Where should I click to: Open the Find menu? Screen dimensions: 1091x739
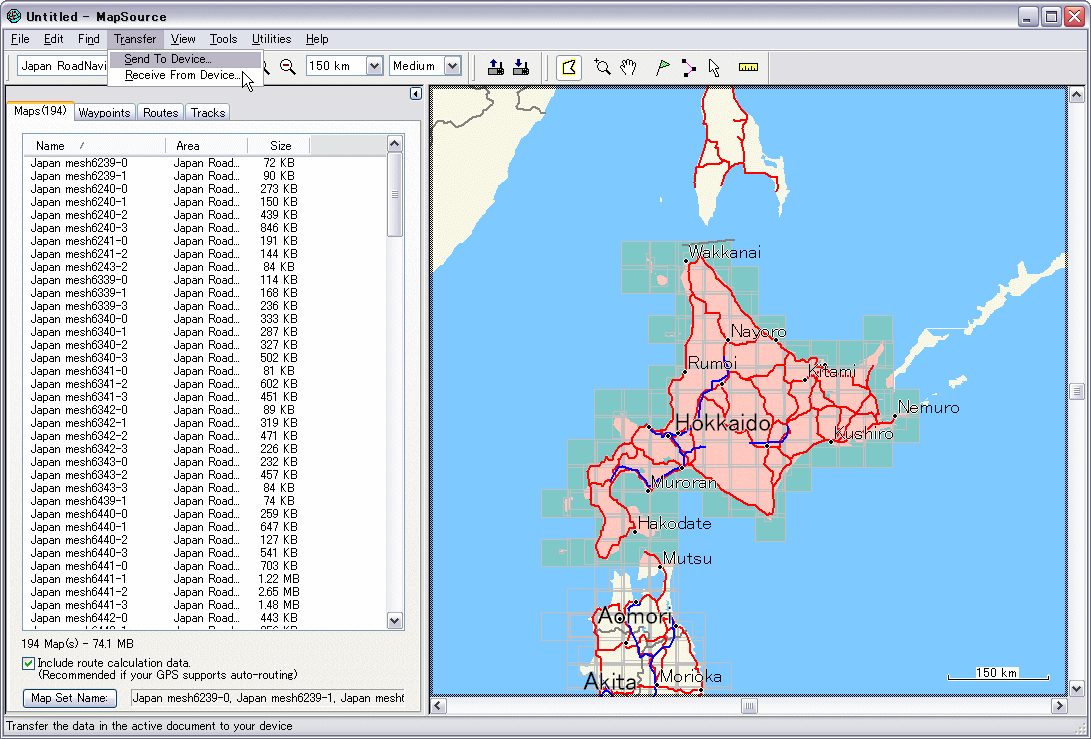pyautogui.click(x=88, y=39)
